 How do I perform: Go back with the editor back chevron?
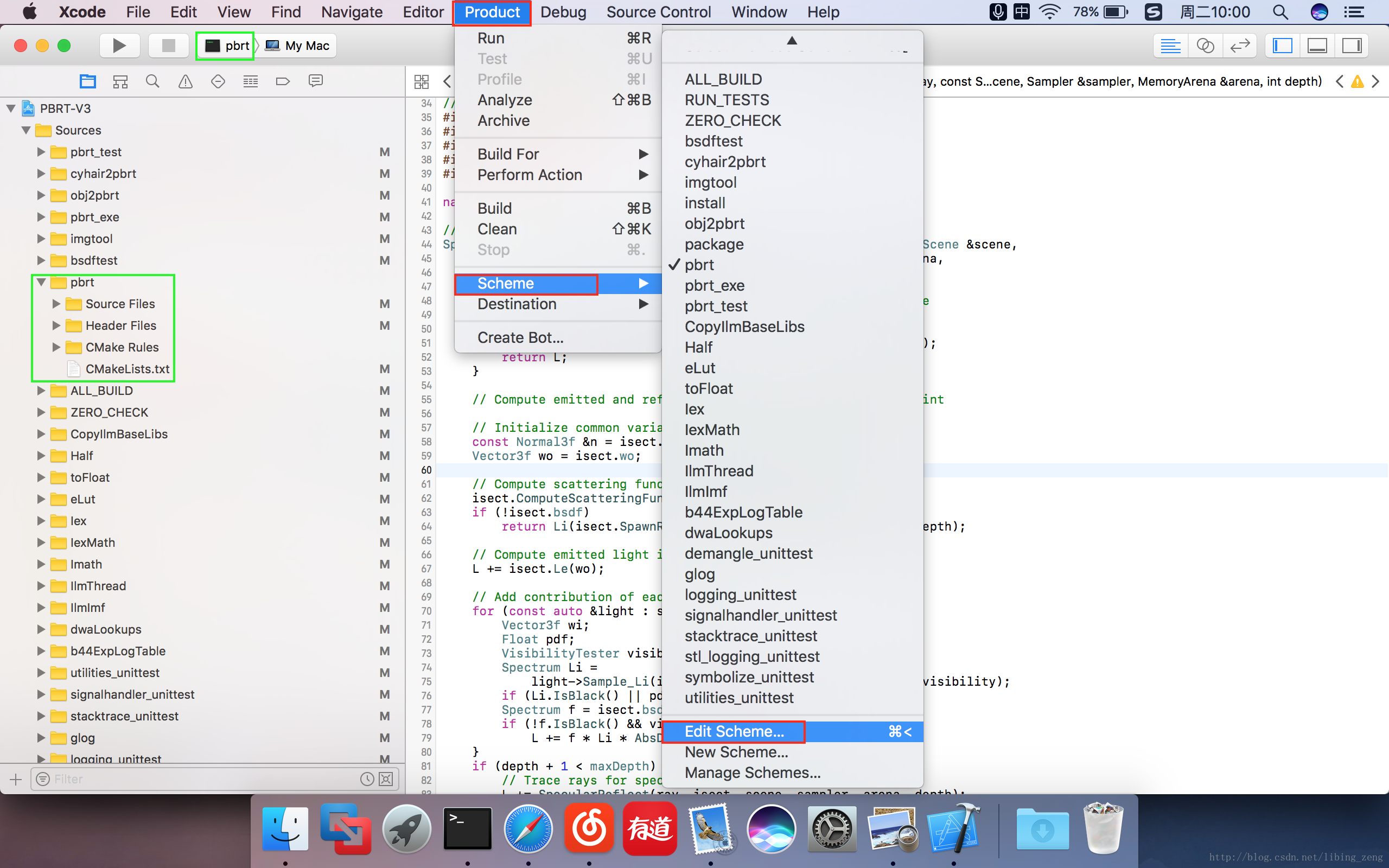(x=447, y=81)
